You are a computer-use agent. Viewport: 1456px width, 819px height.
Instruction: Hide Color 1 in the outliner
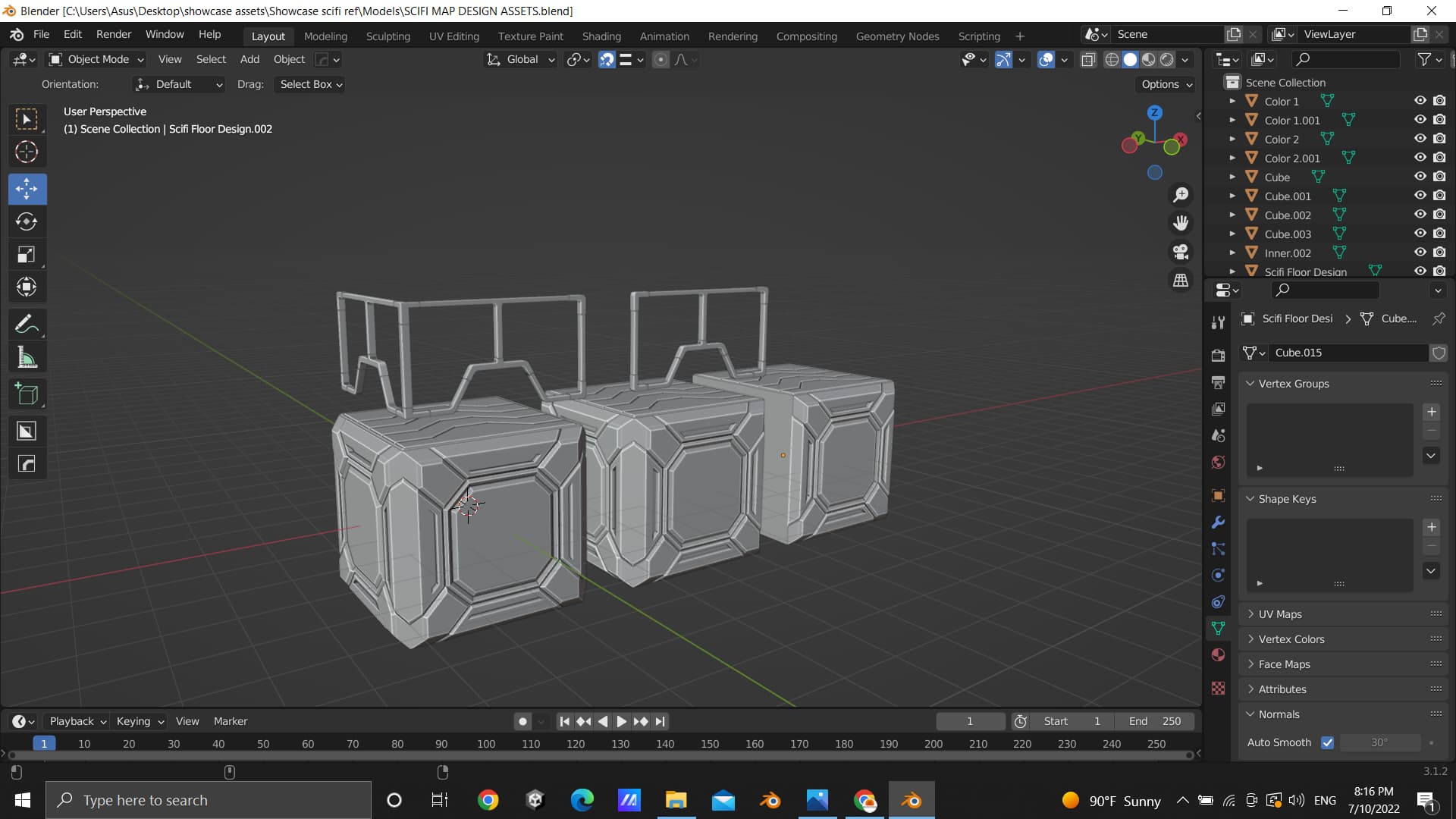click(x=1420, y=101)
